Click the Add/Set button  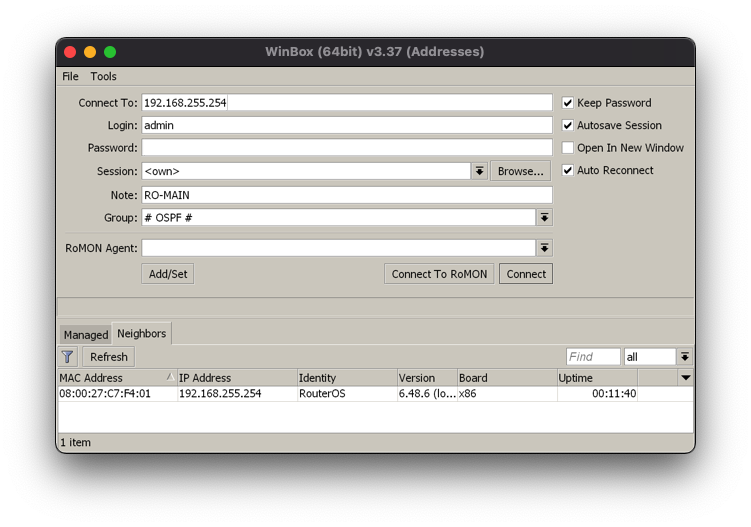[x=168, y=274]
